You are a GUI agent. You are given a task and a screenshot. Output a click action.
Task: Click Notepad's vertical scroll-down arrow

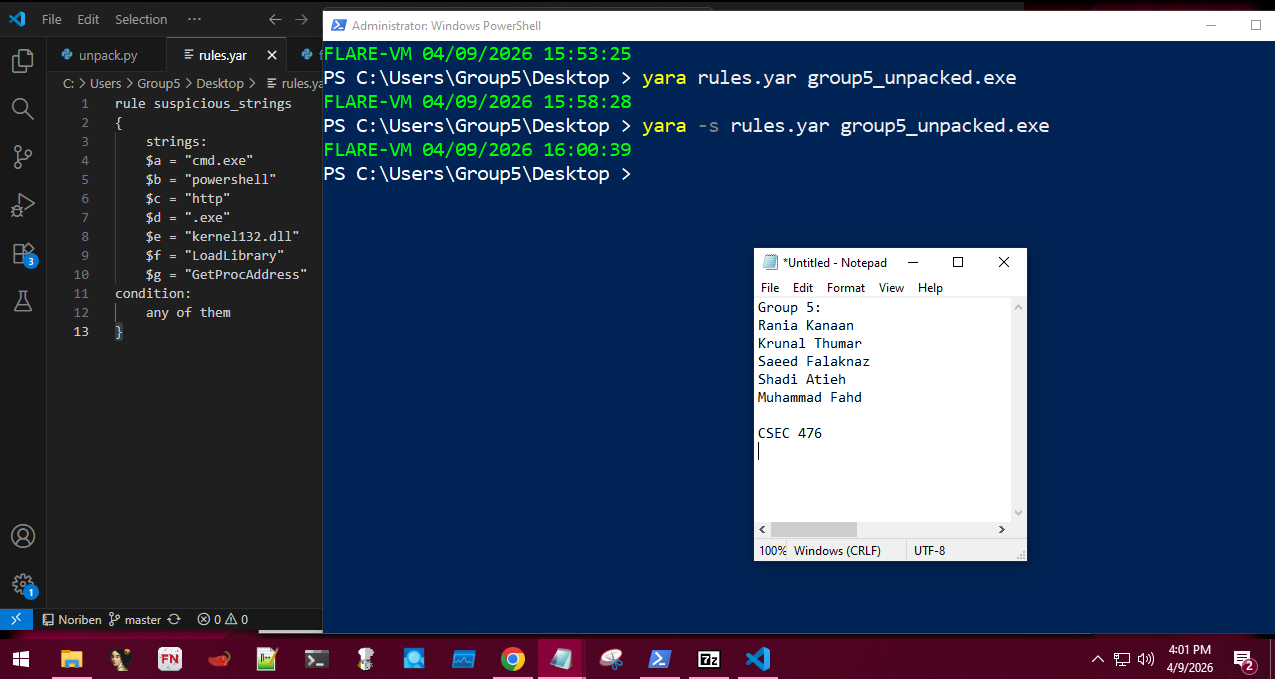pyautogui.click(x=1018, y=512)
